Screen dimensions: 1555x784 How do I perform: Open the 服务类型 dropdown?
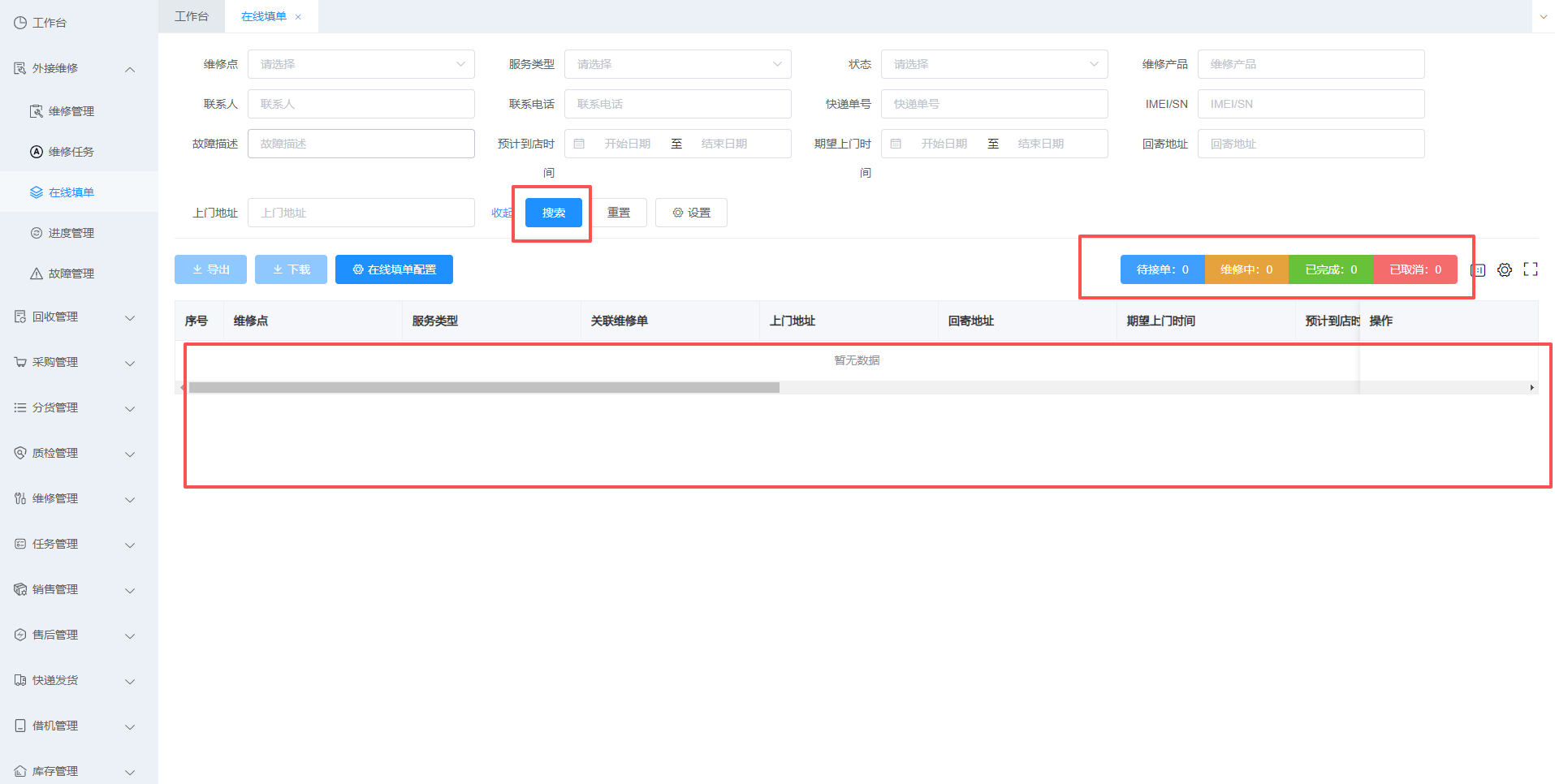point(677,64)
